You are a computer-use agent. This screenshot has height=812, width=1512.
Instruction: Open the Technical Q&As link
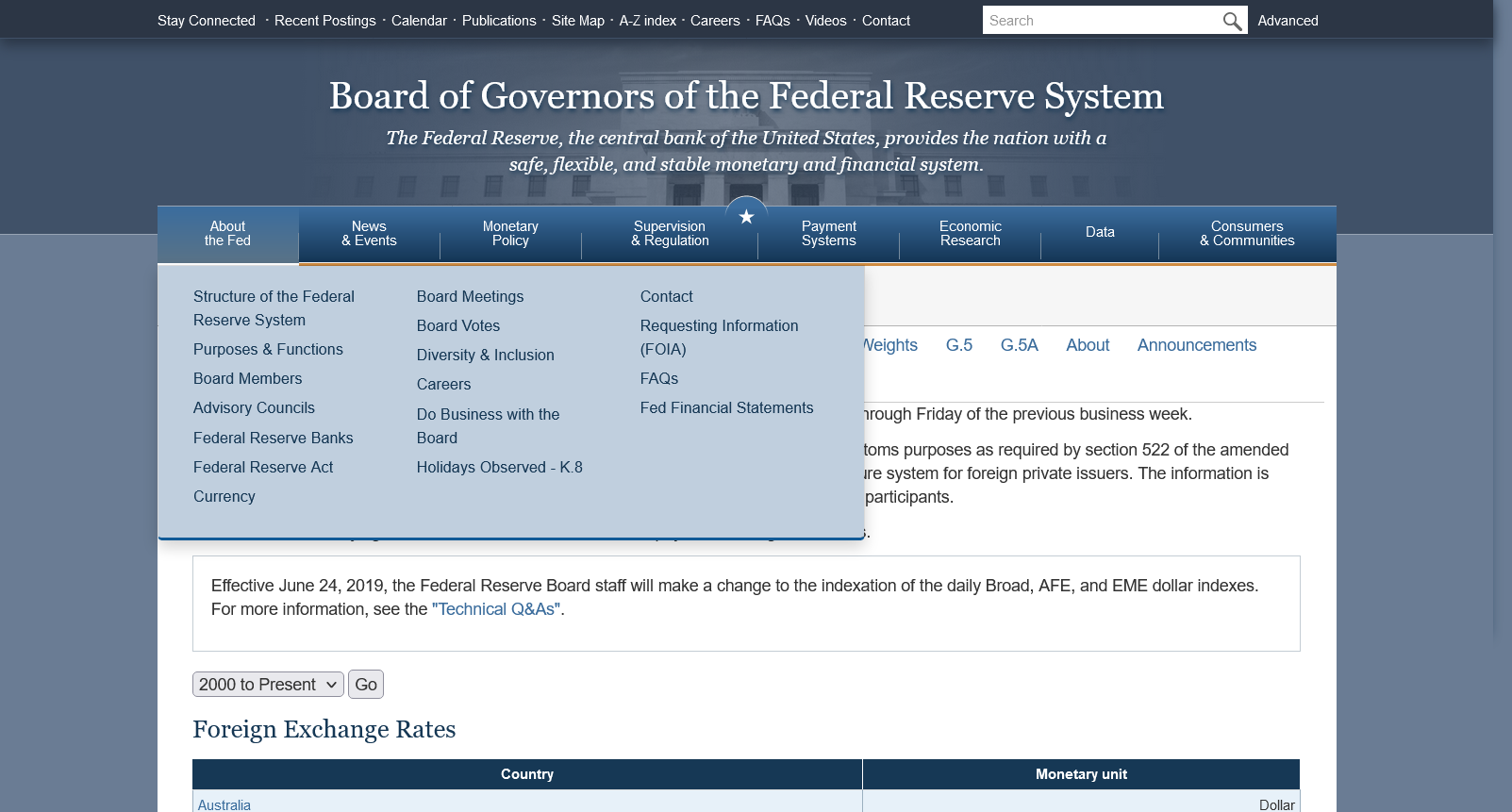pos(496,610)
